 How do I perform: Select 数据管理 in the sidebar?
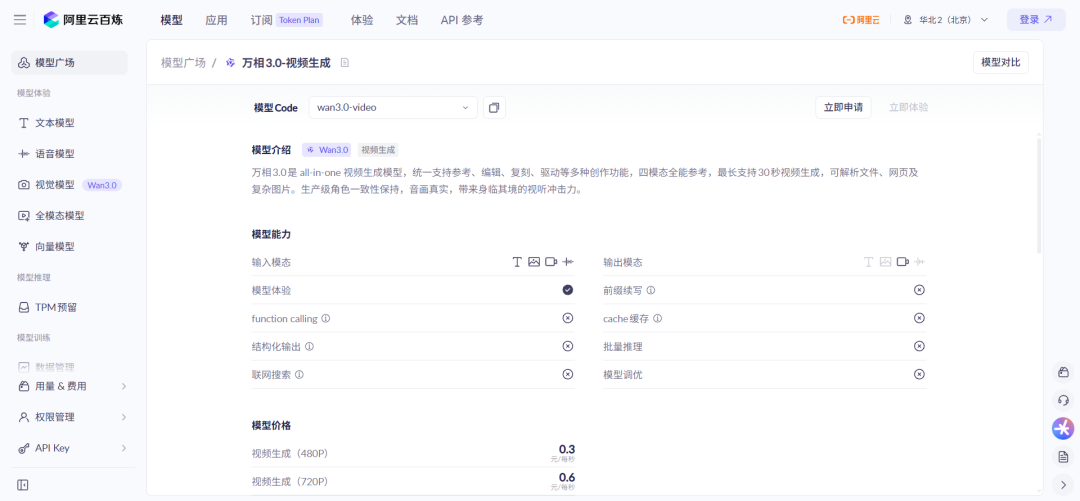click(x=70, y=367)
